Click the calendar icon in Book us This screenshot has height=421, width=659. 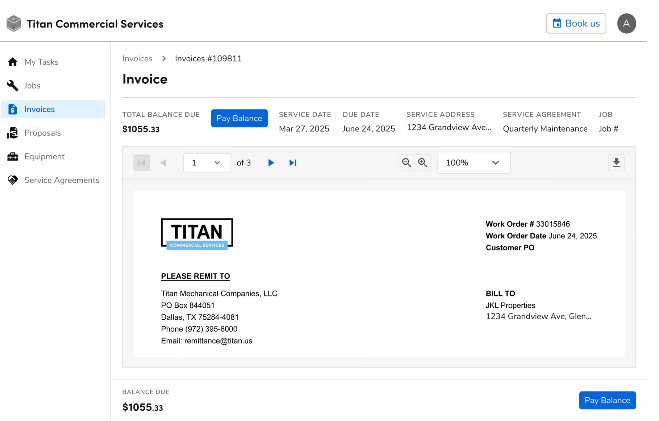pyautogui.click(x=557, y=24)
